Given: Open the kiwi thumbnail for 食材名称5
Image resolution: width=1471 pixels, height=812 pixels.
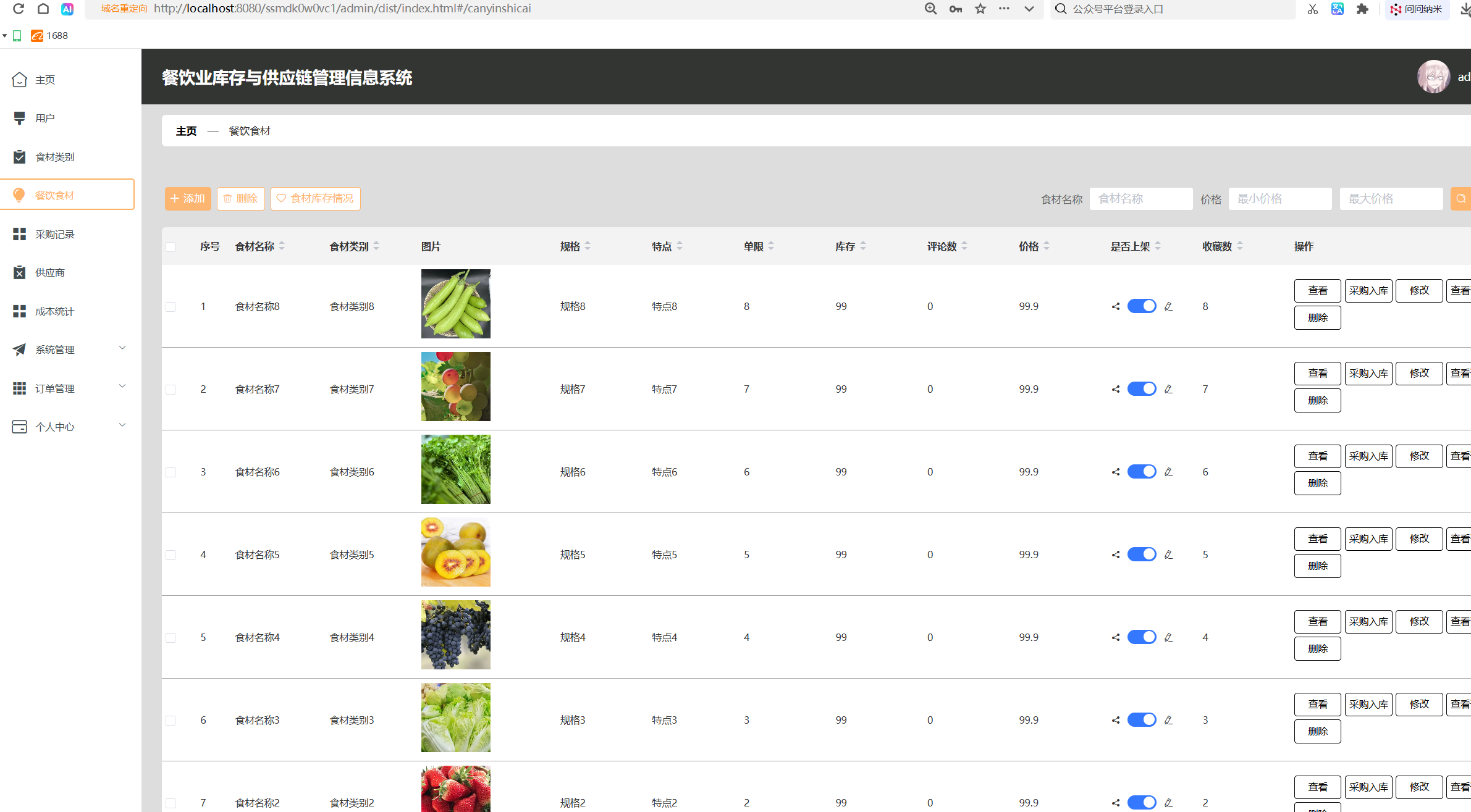Looking at the screenshot, I should [x=456, y=552].
